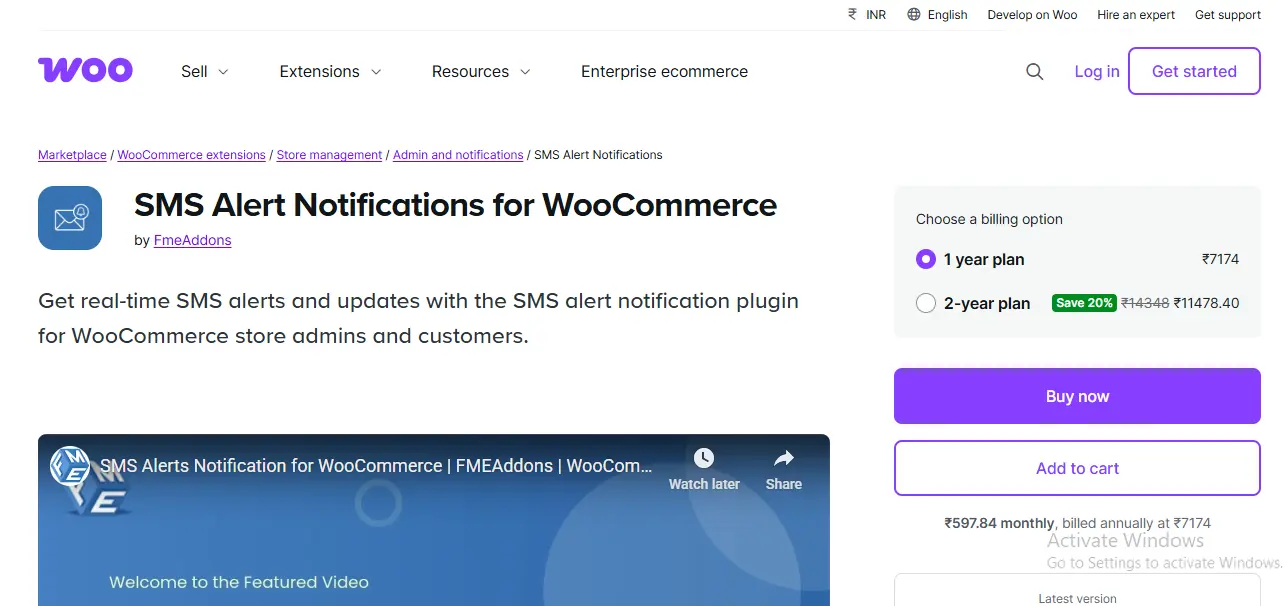Viewport: 1284px width, 606px height.
Task: Click the Share icon on the video
Action: 783,458
